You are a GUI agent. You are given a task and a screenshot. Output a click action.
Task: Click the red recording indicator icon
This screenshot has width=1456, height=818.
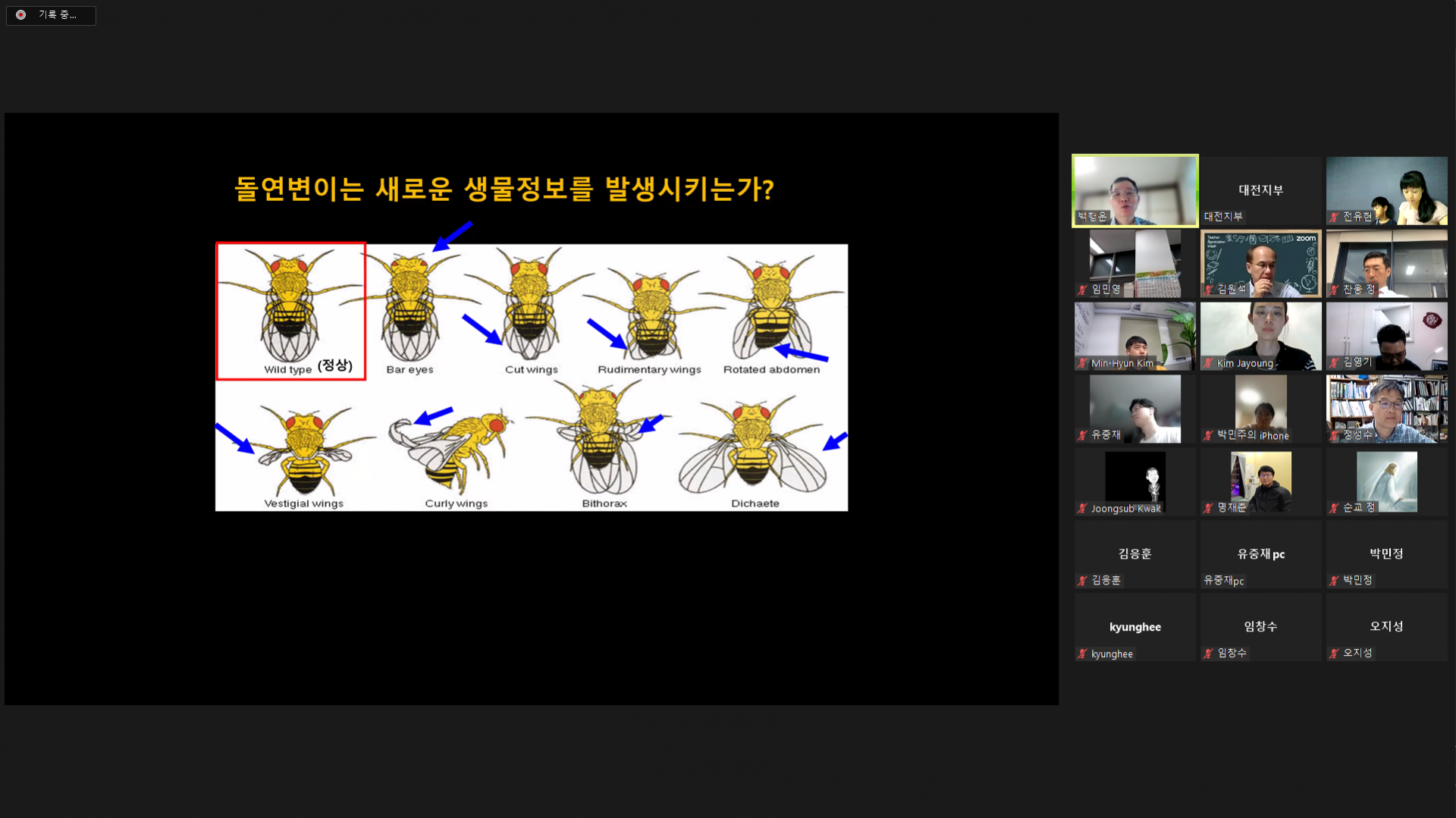[21, 15]
